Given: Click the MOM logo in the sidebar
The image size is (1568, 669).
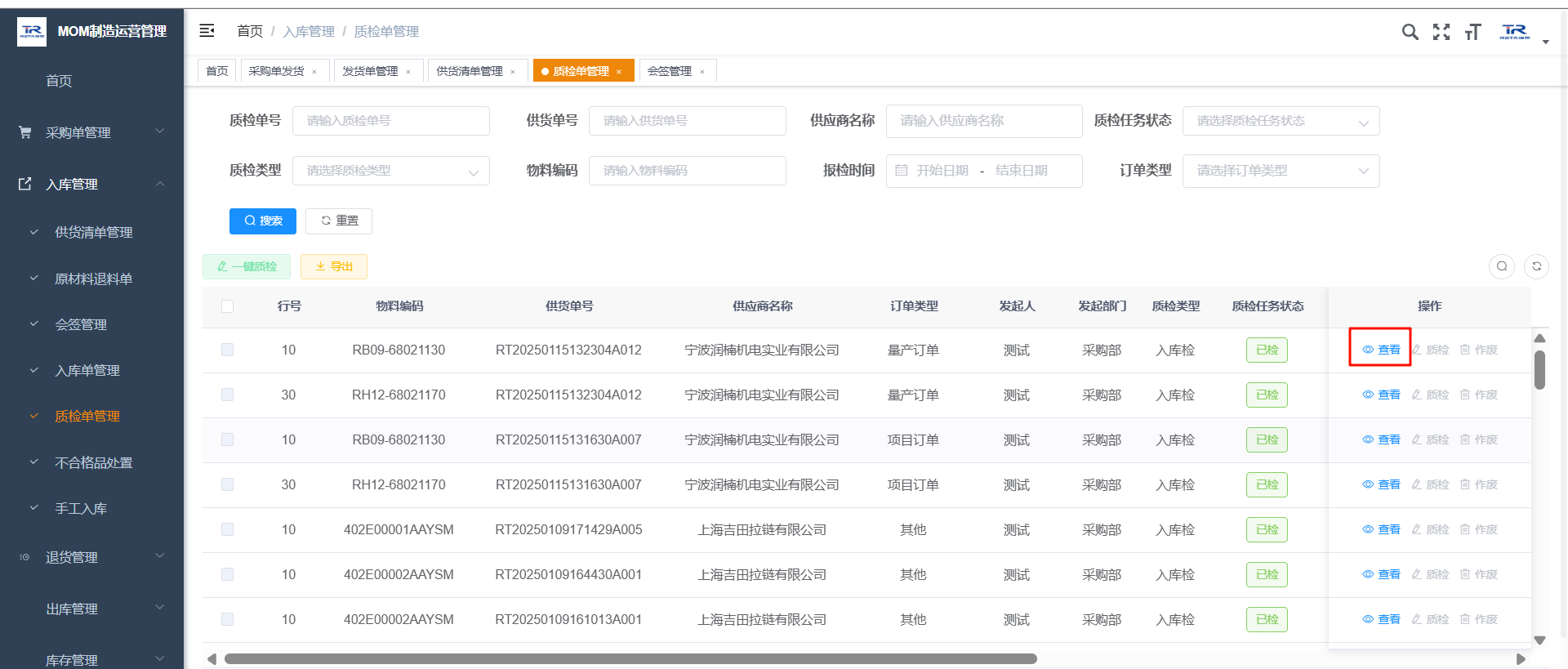Looking at the screenshot, I should (x=32, y=31).
